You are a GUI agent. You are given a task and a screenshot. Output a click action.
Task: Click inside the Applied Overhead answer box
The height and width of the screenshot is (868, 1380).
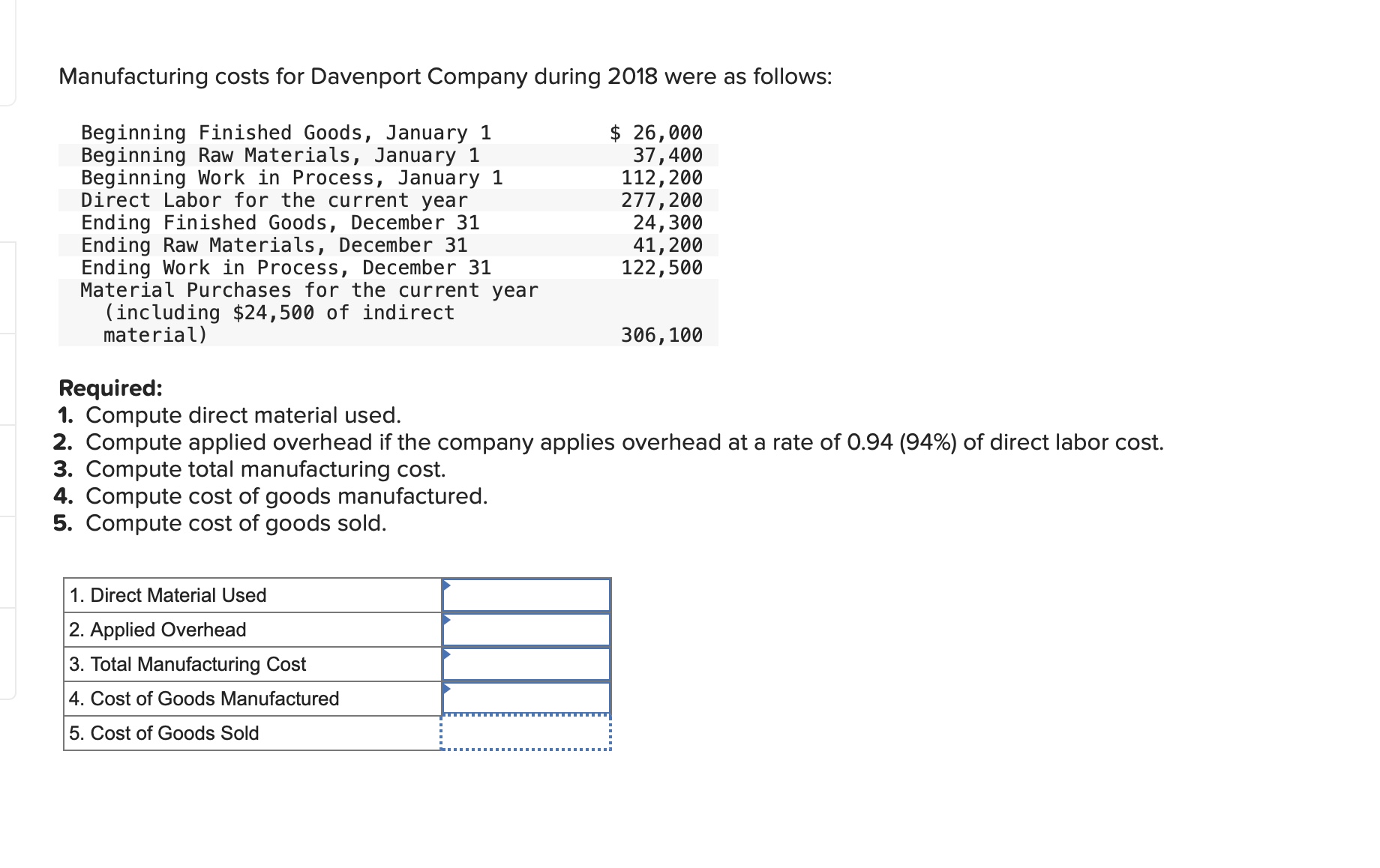[x=525, y=630]
